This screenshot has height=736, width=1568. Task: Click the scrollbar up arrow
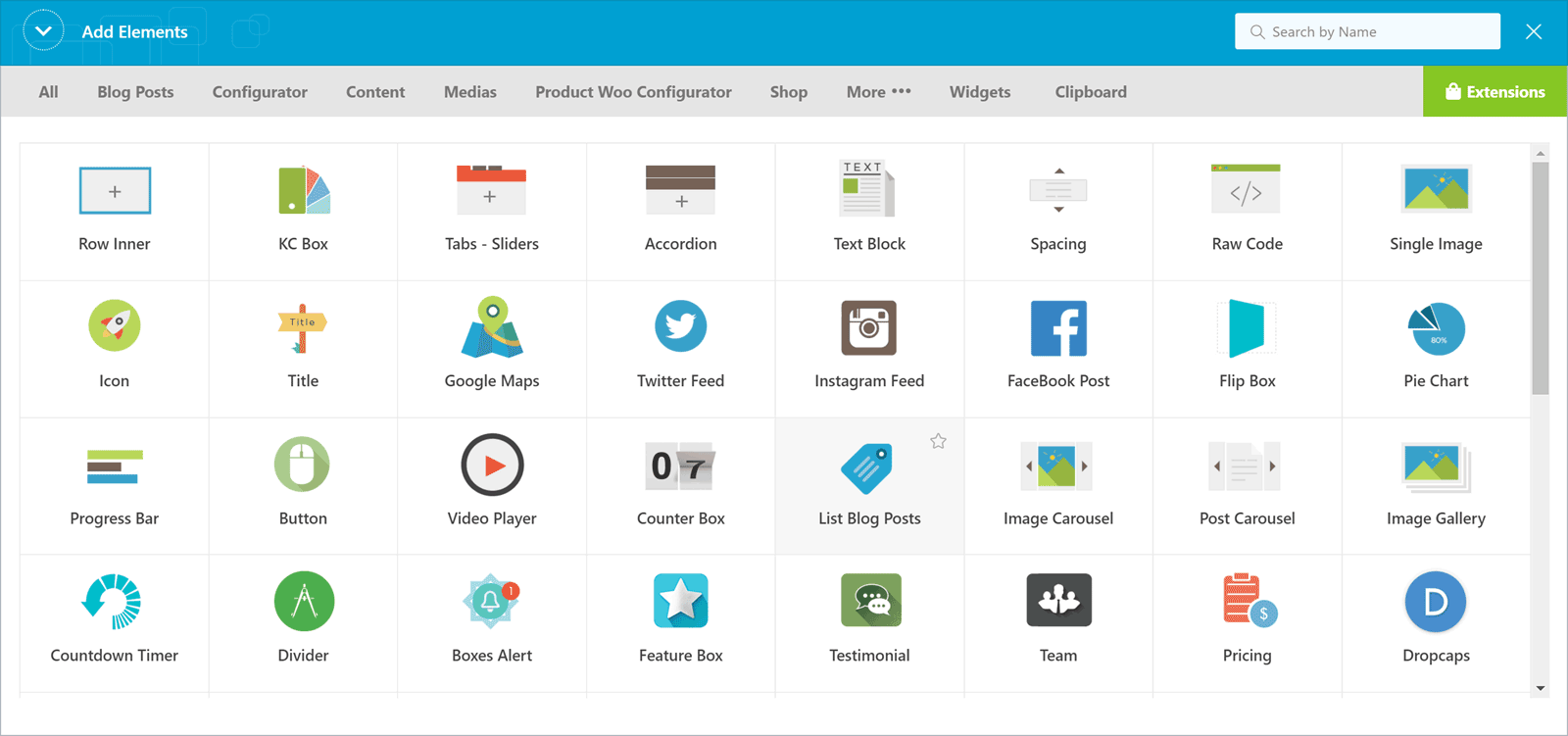click(1541, 153)
